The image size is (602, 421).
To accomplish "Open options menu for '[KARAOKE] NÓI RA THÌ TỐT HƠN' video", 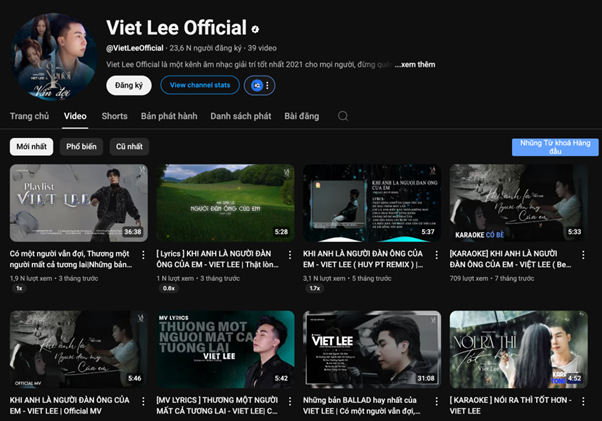I will pyautogui.click(x=583, y=401).
